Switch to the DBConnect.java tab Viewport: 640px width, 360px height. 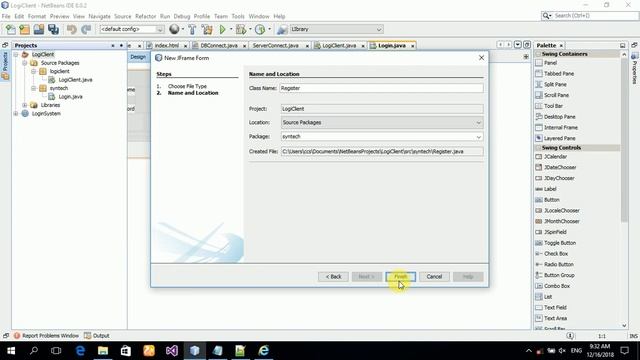tap(218, 46)
